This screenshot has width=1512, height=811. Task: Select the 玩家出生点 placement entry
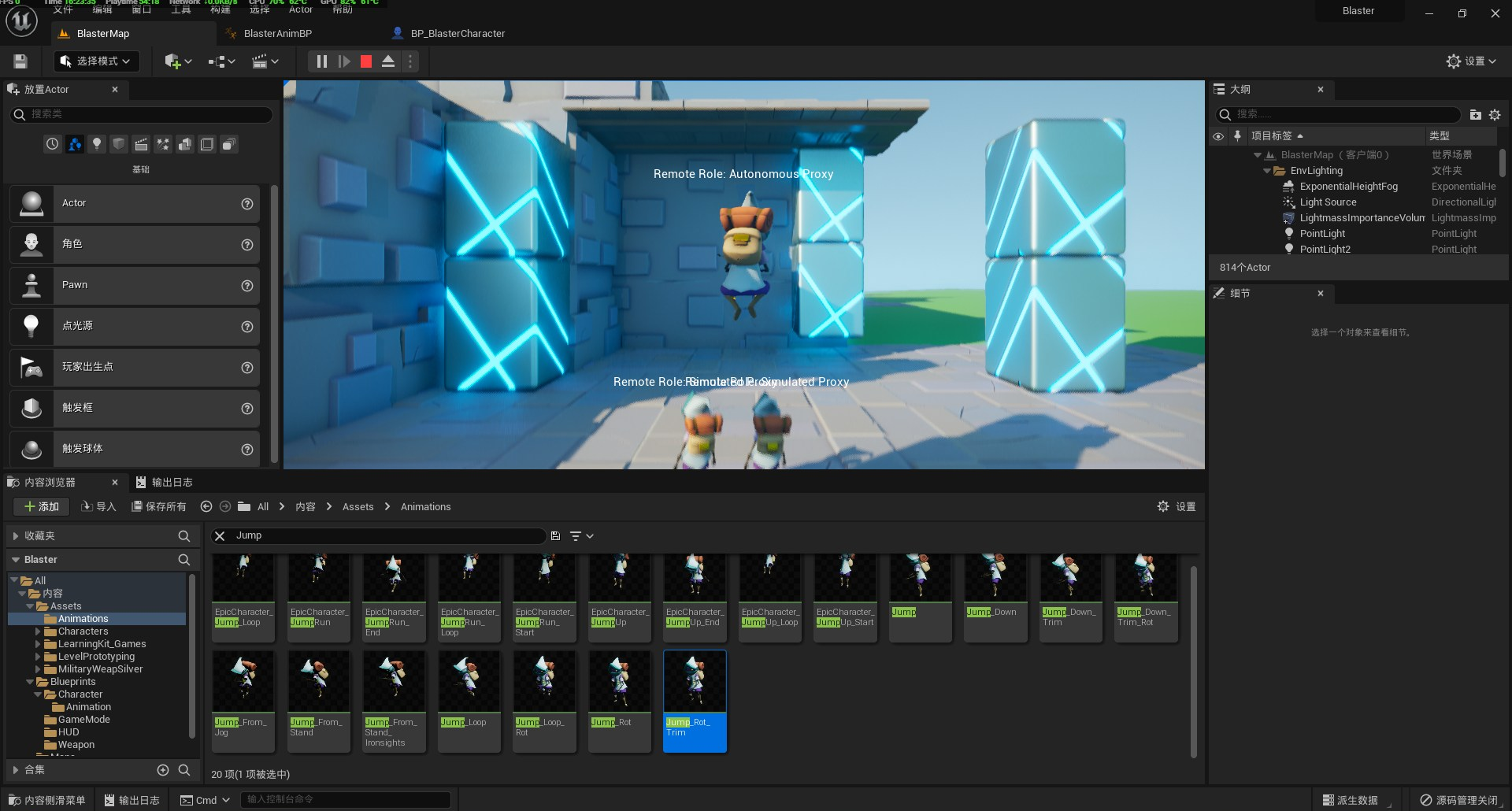click(x=135, y=367)
